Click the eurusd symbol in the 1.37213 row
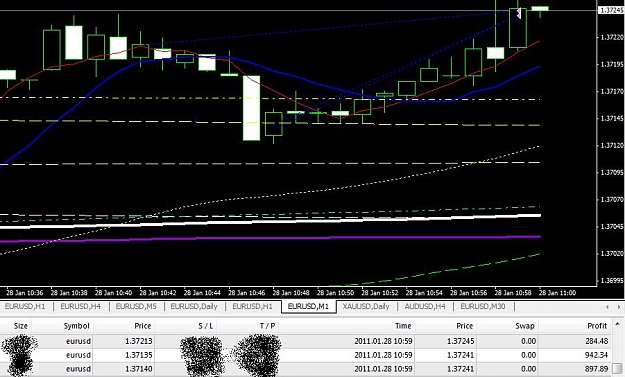 tap(78, 341)
